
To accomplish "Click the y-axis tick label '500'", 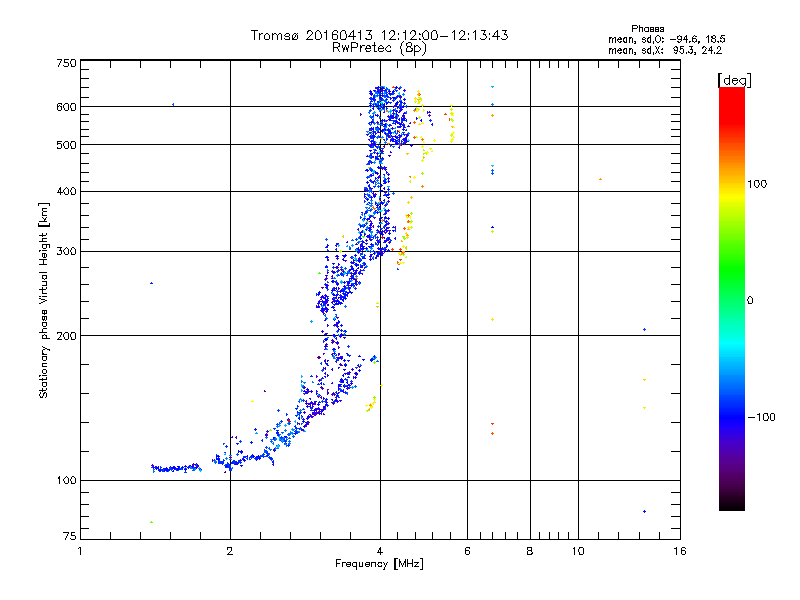I will click(66, 145).
